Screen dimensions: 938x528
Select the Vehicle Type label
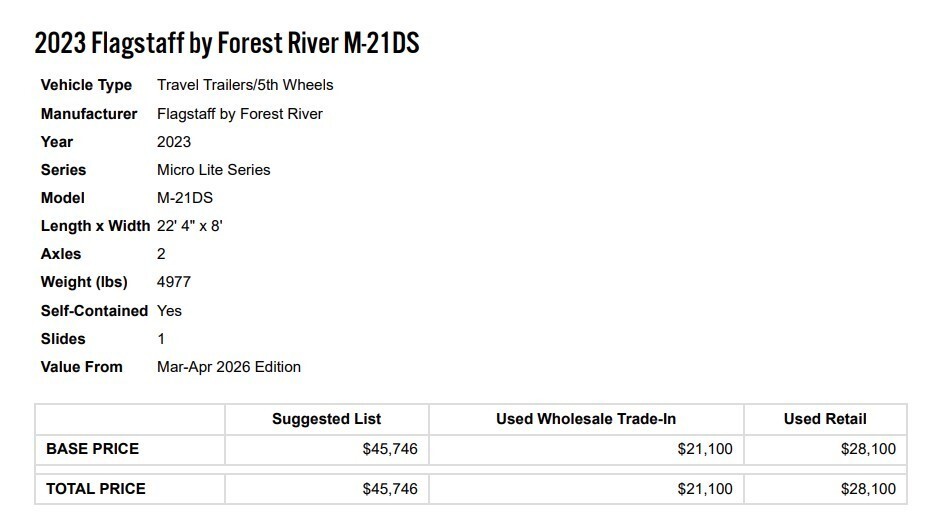click(x=86, y=85)
